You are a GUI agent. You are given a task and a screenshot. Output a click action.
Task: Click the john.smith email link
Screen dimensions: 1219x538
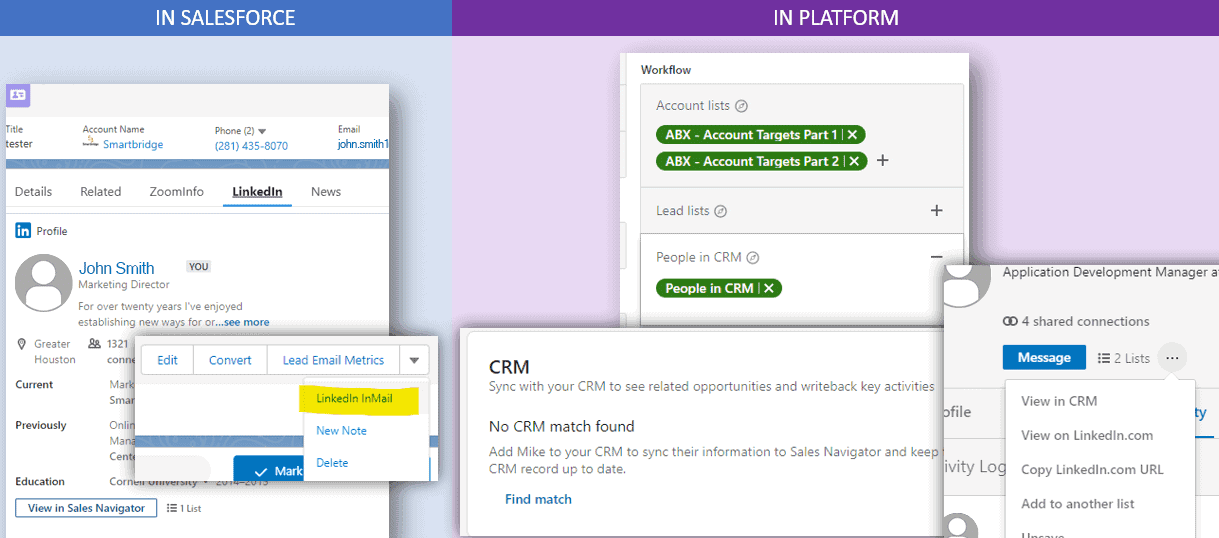coord(363,144)
